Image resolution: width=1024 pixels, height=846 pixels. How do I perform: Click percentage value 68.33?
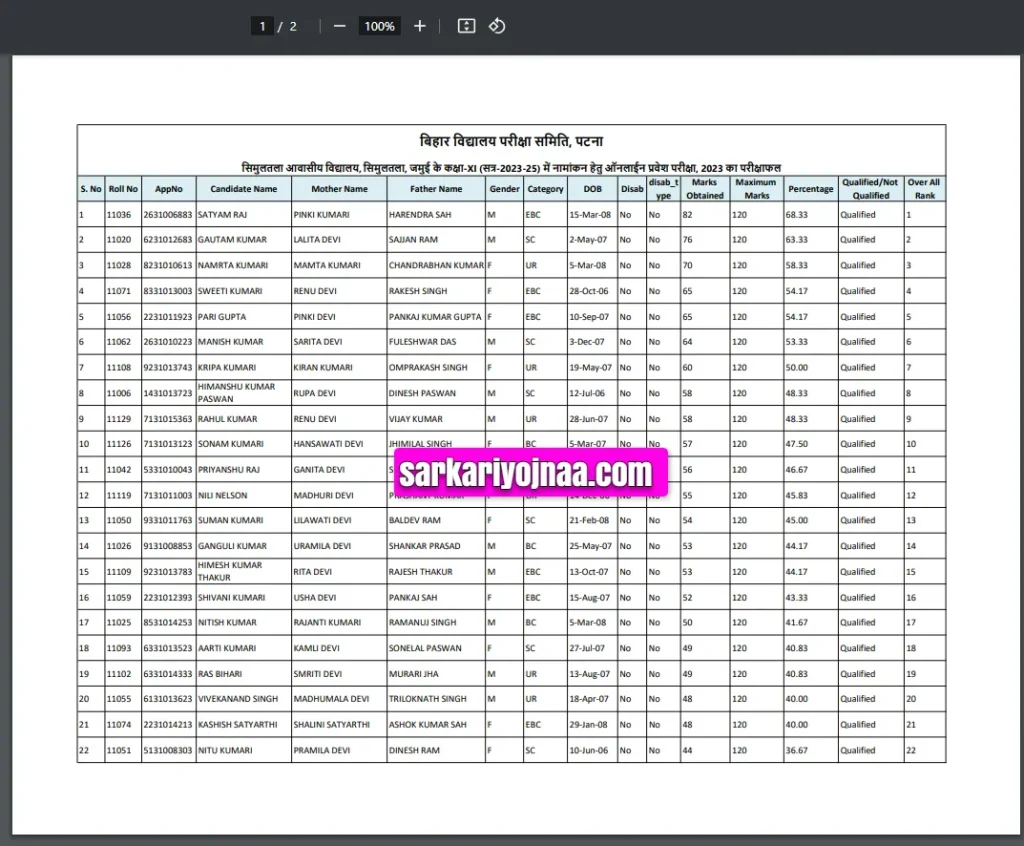coord(797,214)
